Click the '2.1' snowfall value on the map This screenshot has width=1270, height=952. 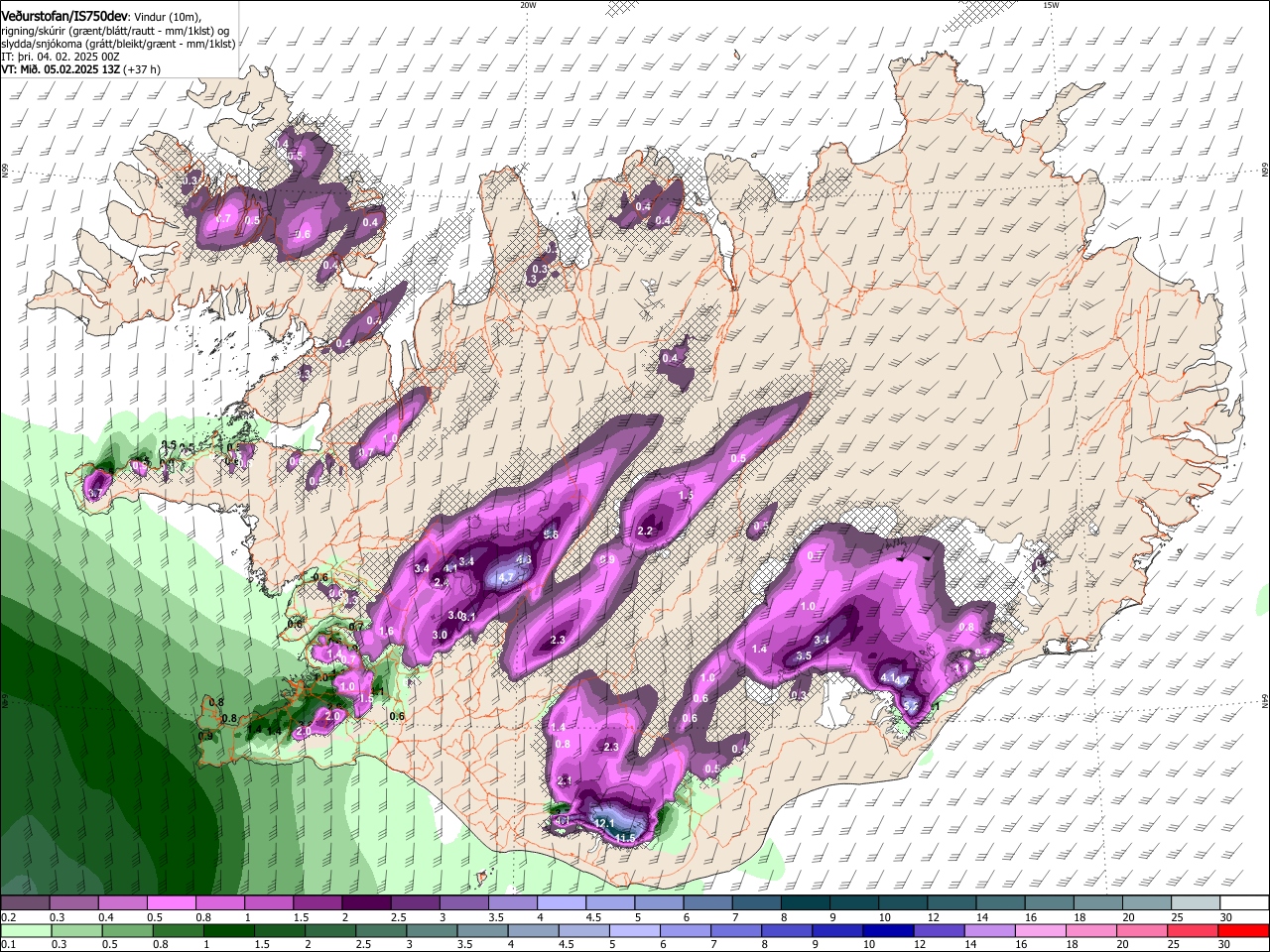(565, 781)
